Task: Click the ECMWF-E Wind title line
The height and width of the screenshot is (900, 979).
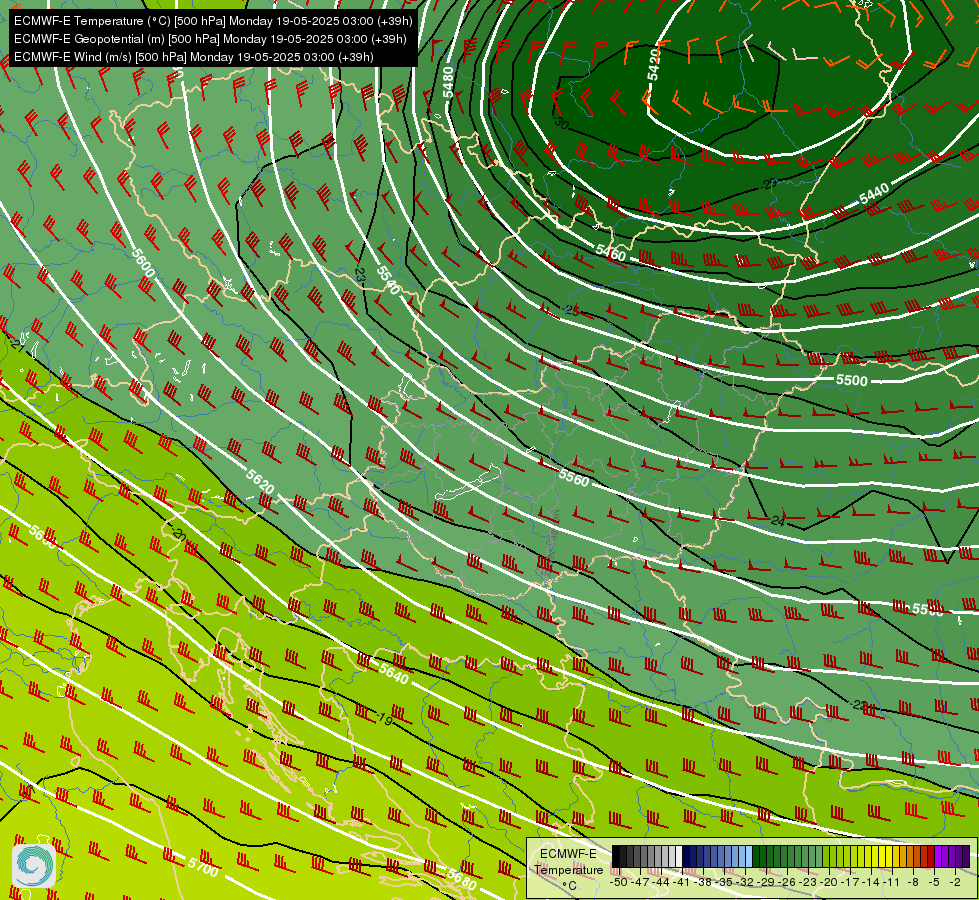Action: click(x=194, y=57)
